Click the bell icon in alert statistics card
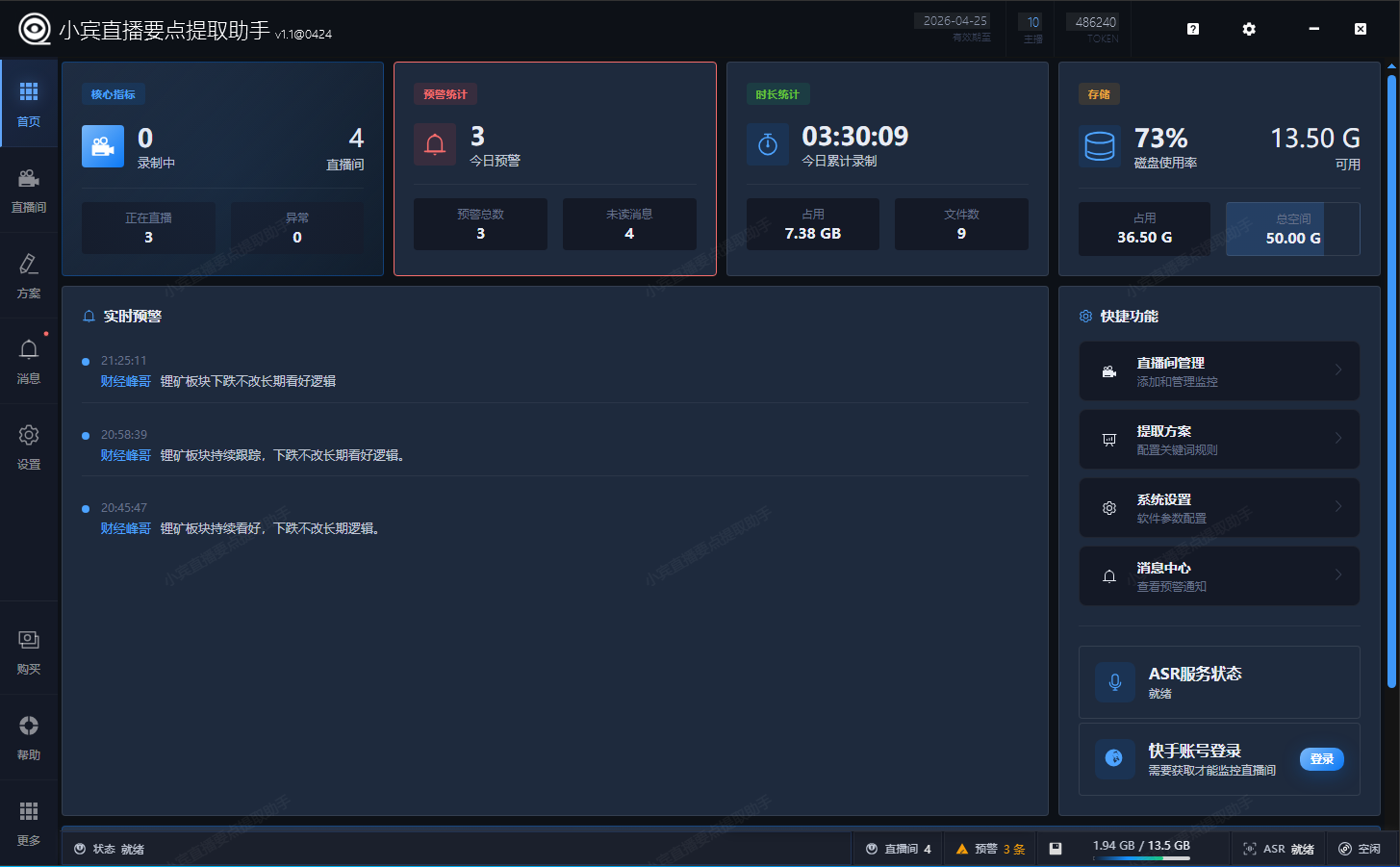The width and height of the screenshot is (1400, 867). 435,144
